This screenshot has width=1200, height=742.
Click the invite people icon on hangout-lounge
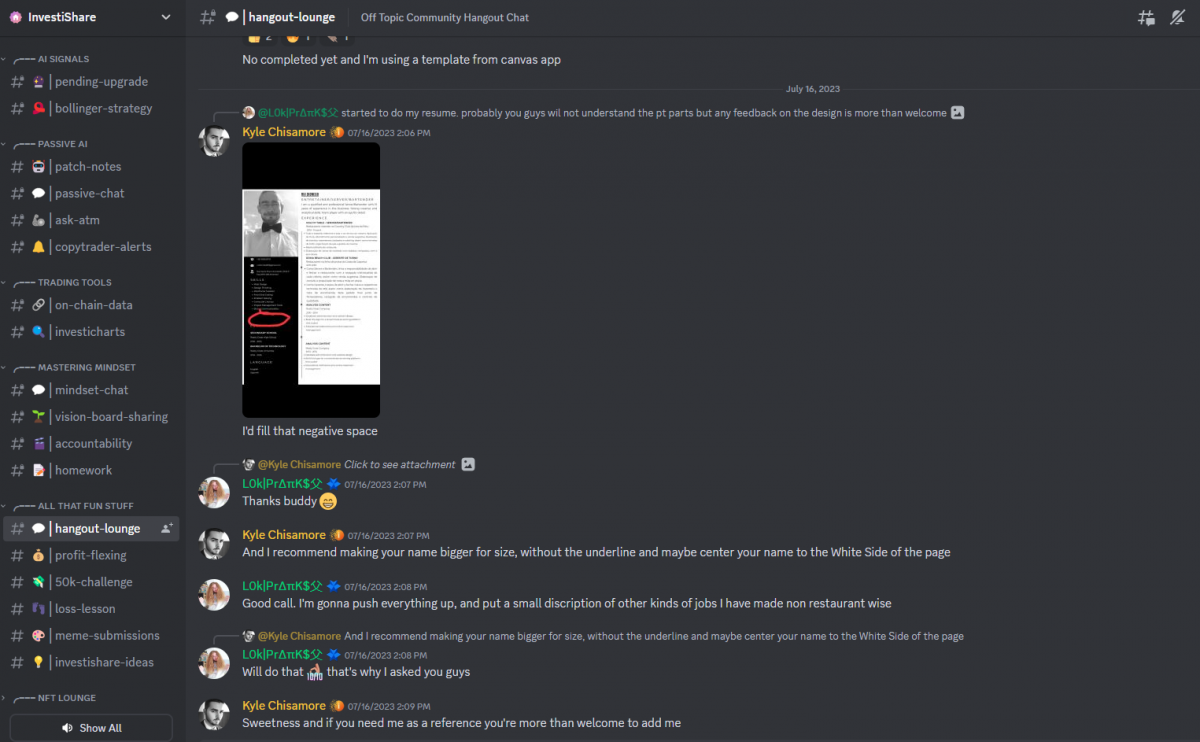pyautogui.click(x=167, y=528)
